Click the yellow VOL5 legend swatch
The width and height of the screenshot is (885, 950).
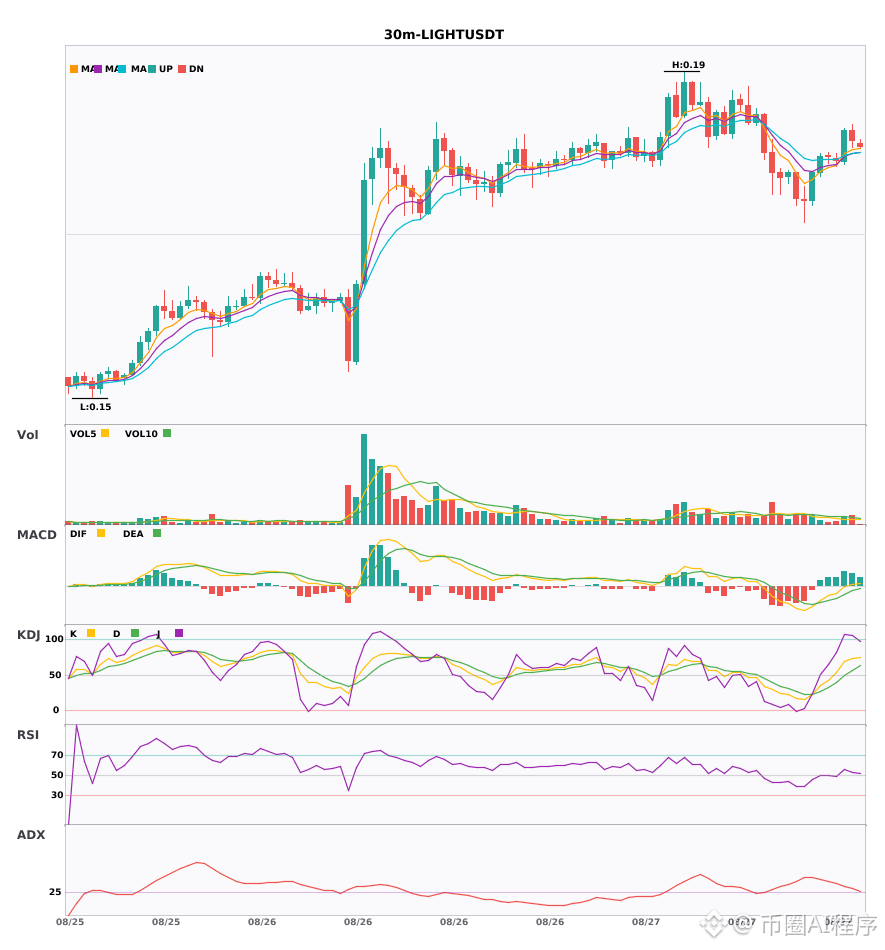click(x=105, y=433)
